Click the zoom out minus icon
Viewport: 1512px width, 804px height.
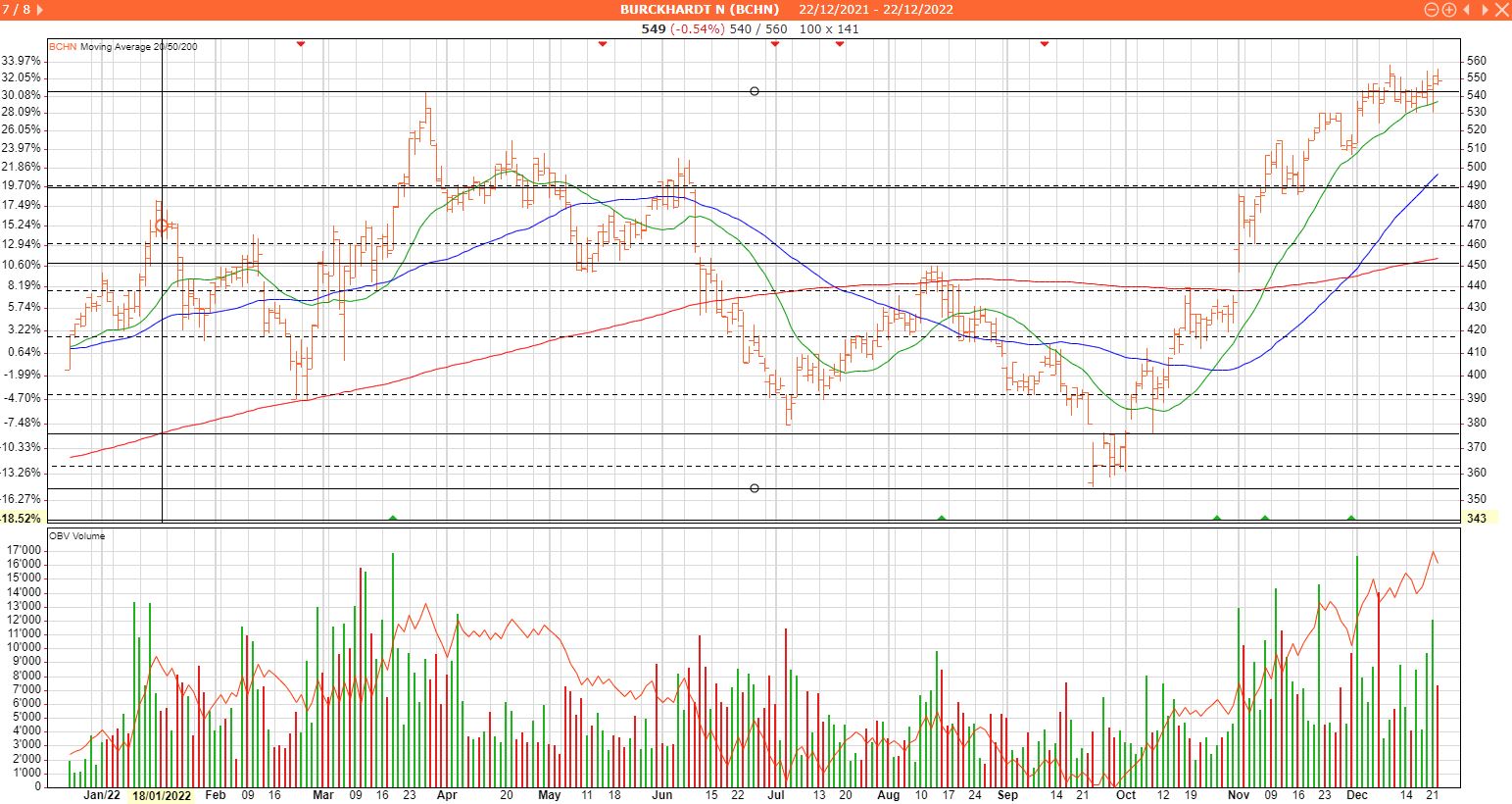pyautogui.click(x=1433, y=10)
